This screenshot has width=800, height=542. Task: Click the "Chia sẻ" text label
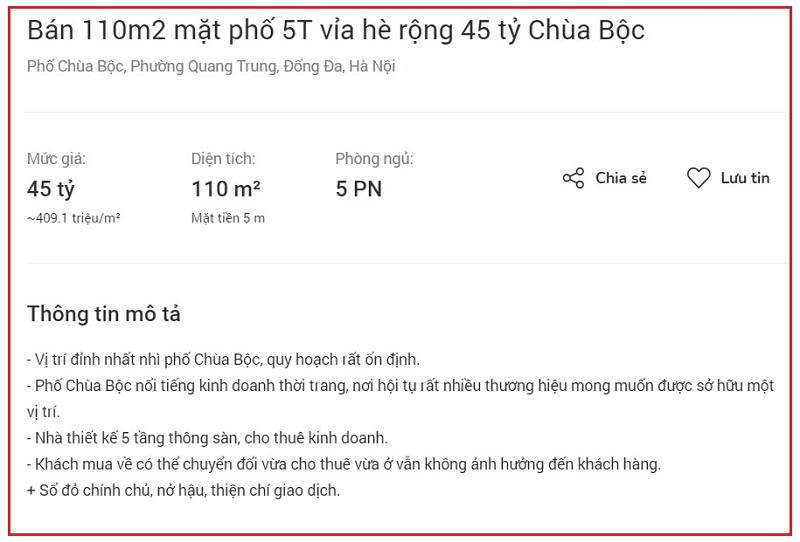click(x=621, y=179)
